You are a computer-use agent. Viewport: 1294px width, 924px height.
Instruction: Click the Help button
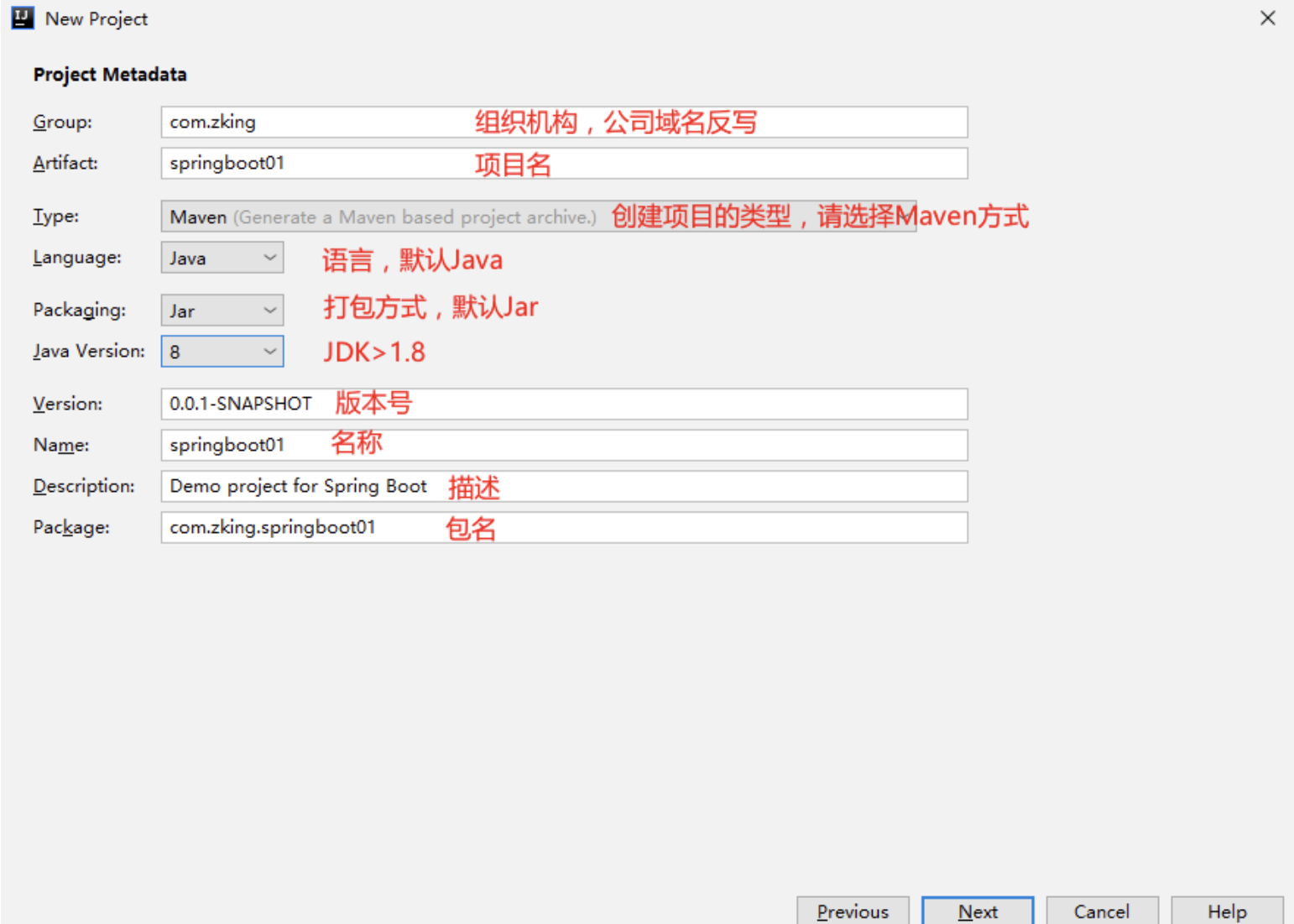pos(1227,911)
